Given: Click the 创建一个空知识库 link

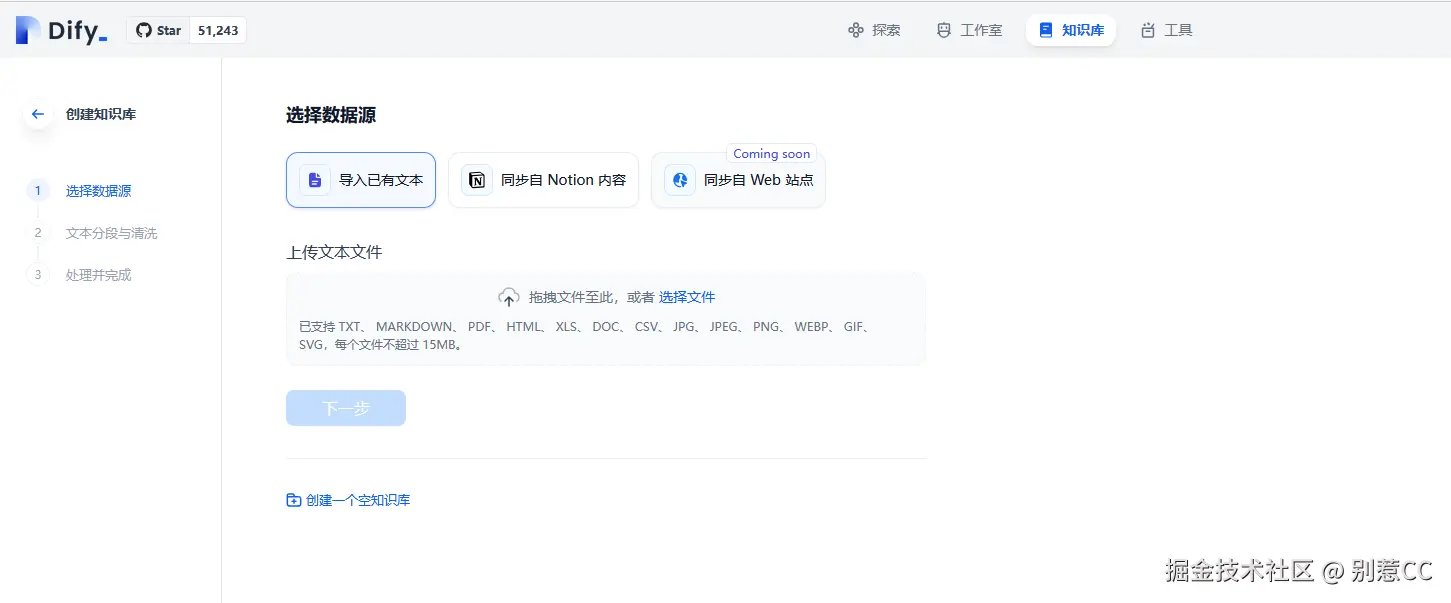Looking at the screenshot, I should (x=348, y=499).
